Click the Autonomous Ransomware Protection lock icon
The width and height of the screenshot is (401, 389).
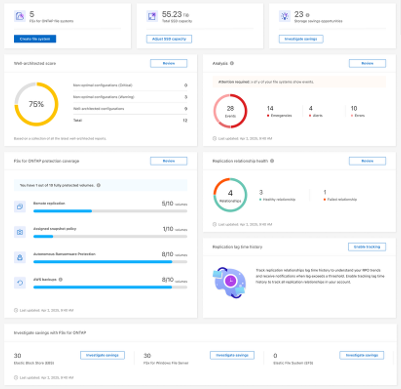[20, 257]
